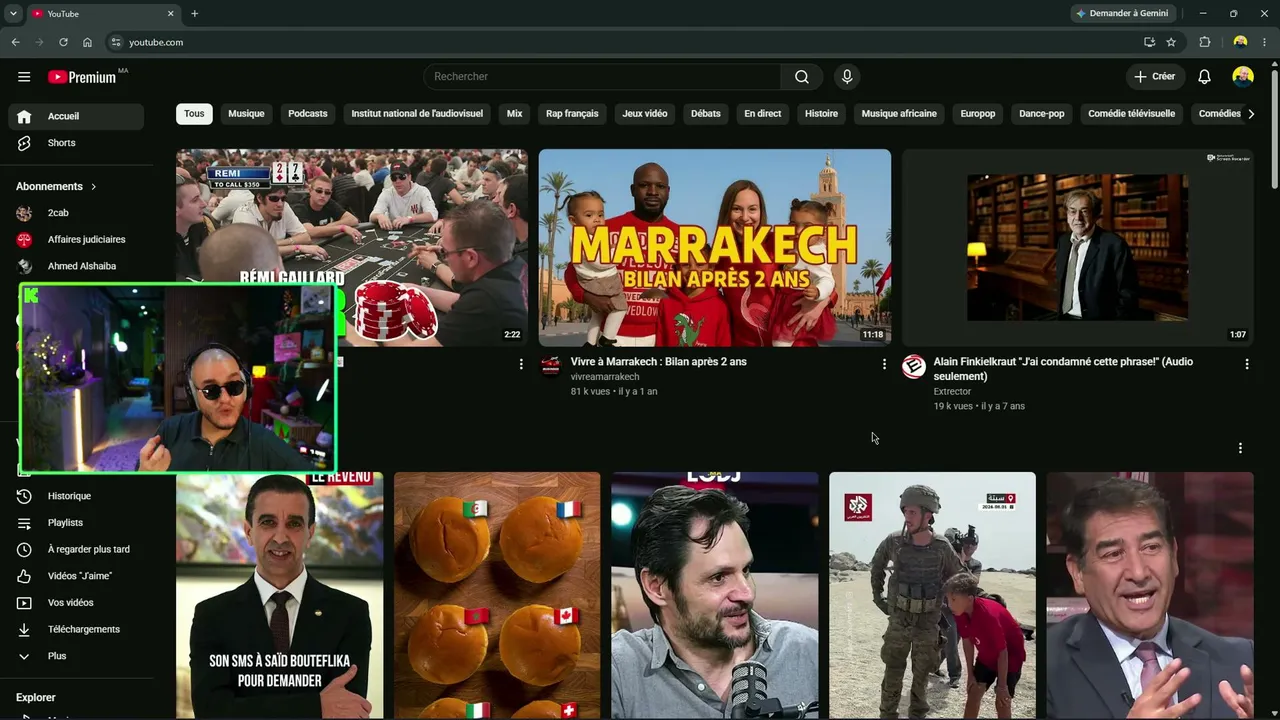Screen dimensions: 1280x720
Task: Open the Chrome profile avatar
Action: point(1240,42)
